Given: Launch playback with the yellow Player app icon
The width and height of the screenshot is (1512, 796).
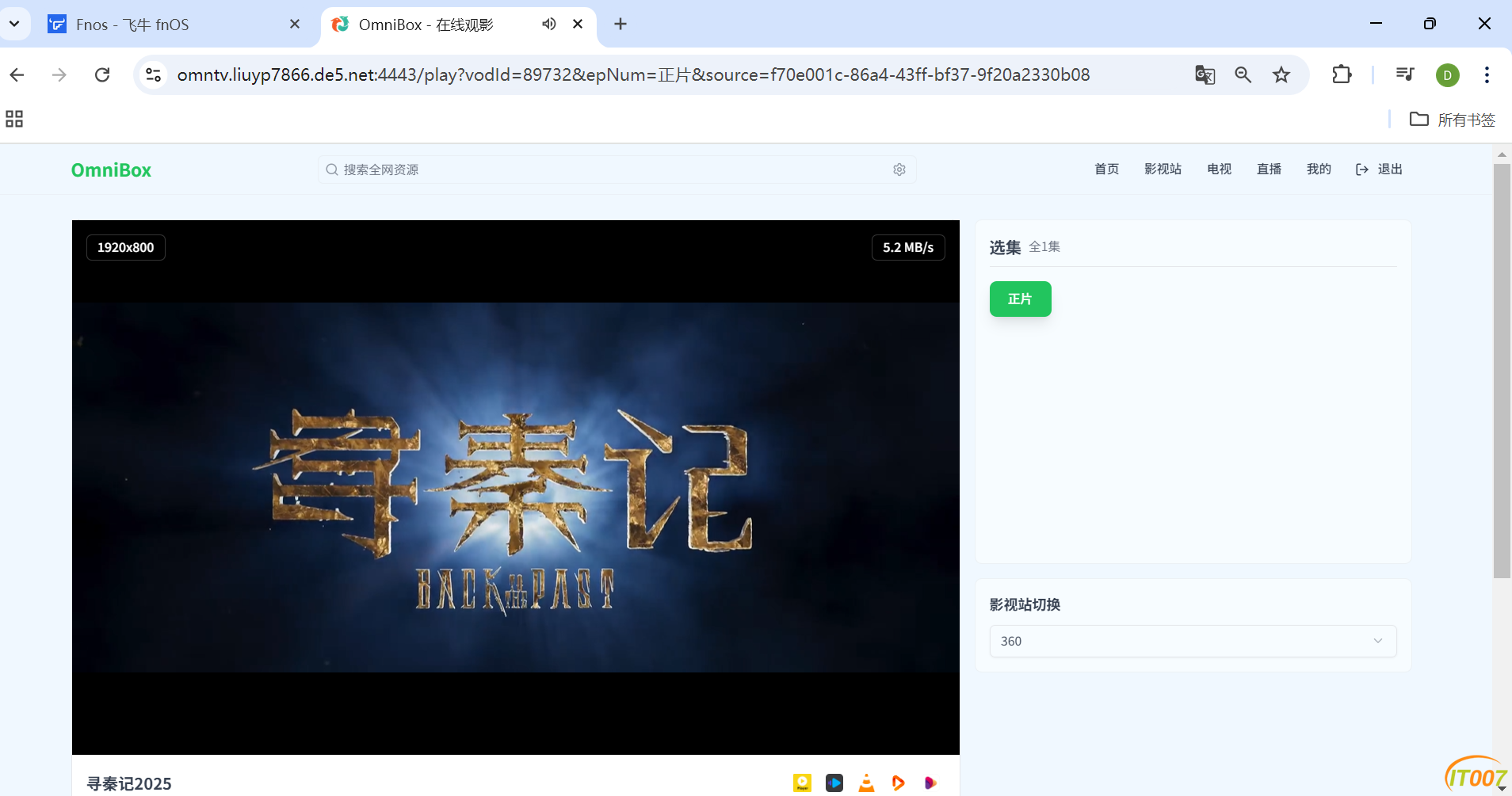Looking at the screenshot, I should click(x=802, y=783).
